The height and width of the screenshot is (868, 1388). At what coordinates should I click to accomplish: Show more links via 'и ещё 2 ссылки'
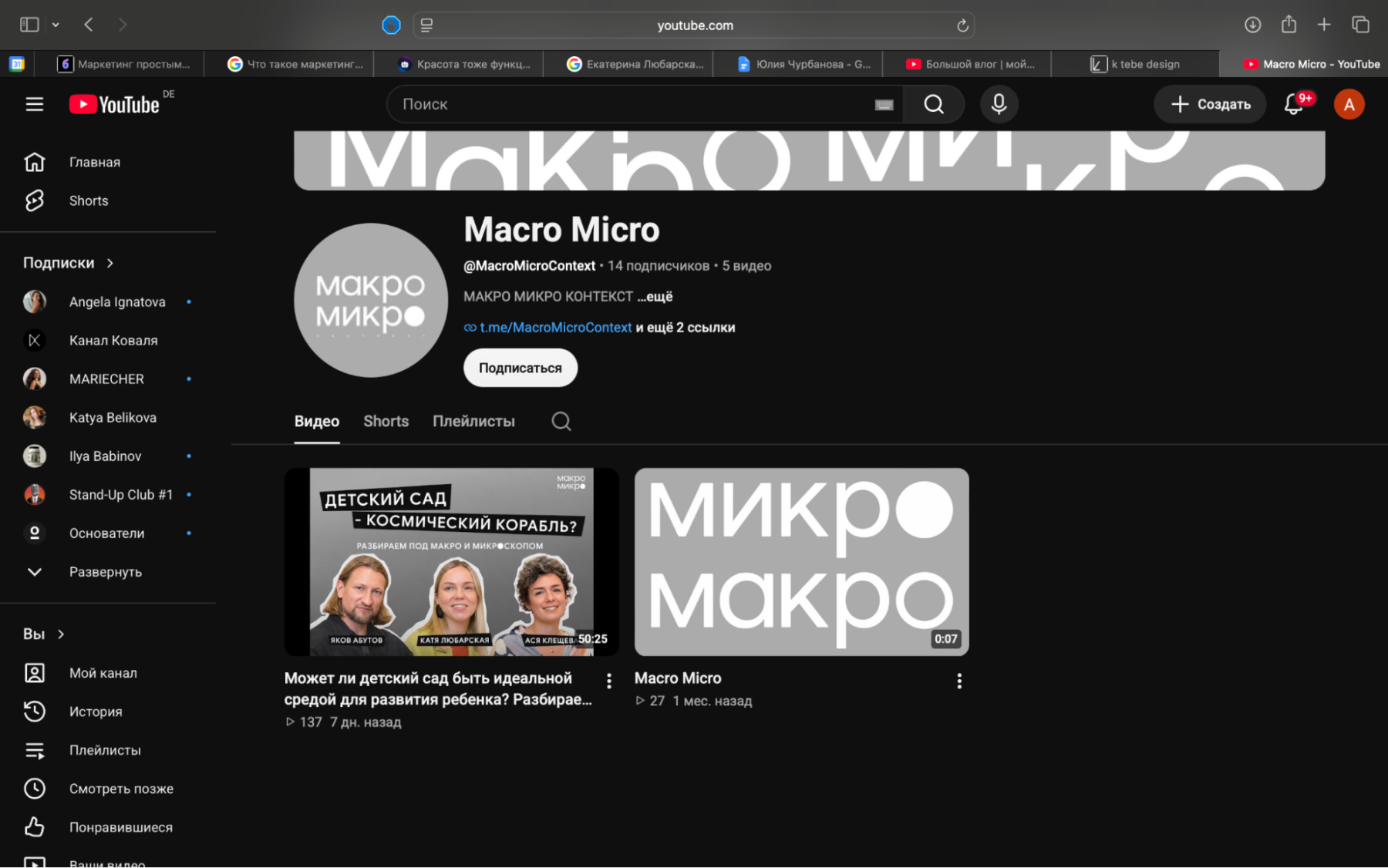click(685, 328)
